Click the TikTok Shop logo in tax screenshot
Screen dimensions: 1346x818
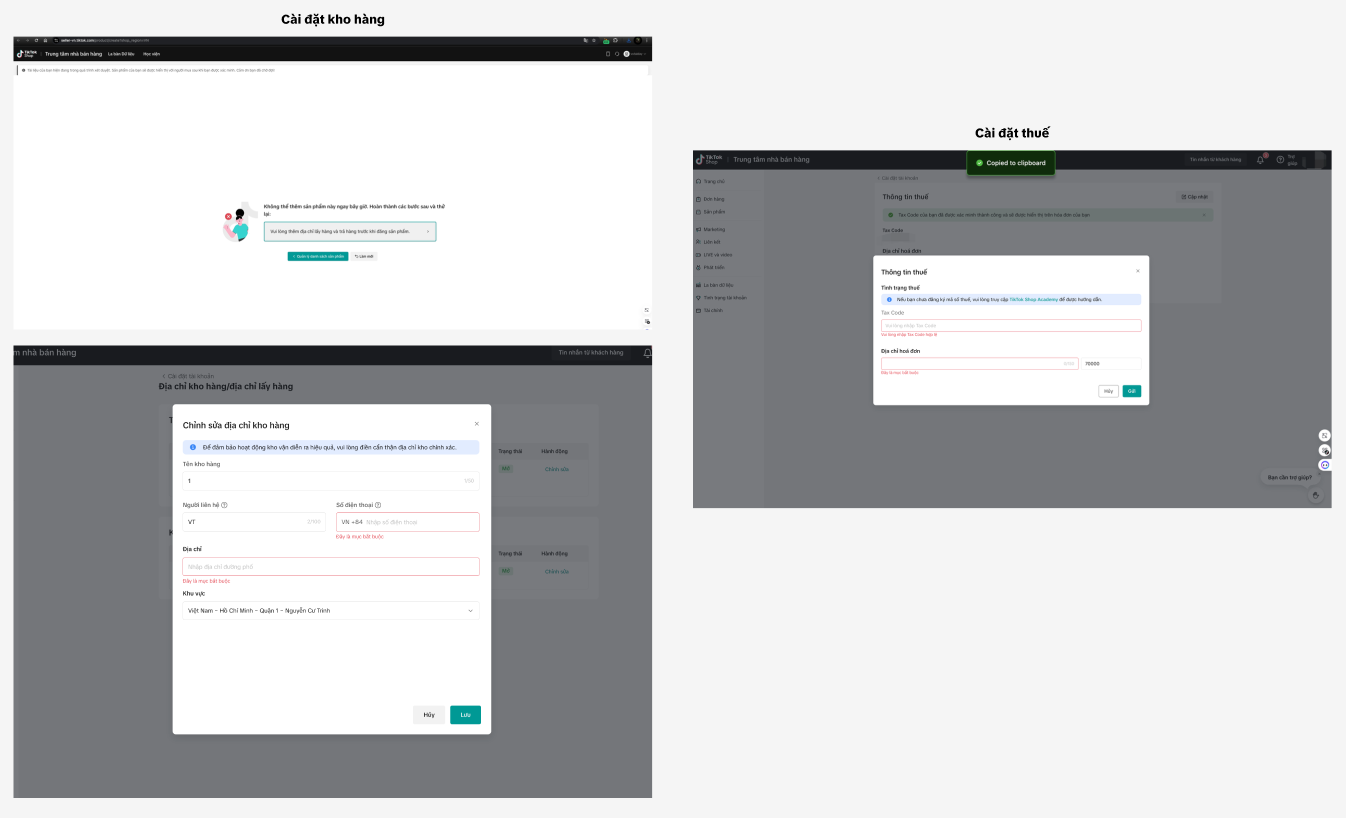[708, 160]
